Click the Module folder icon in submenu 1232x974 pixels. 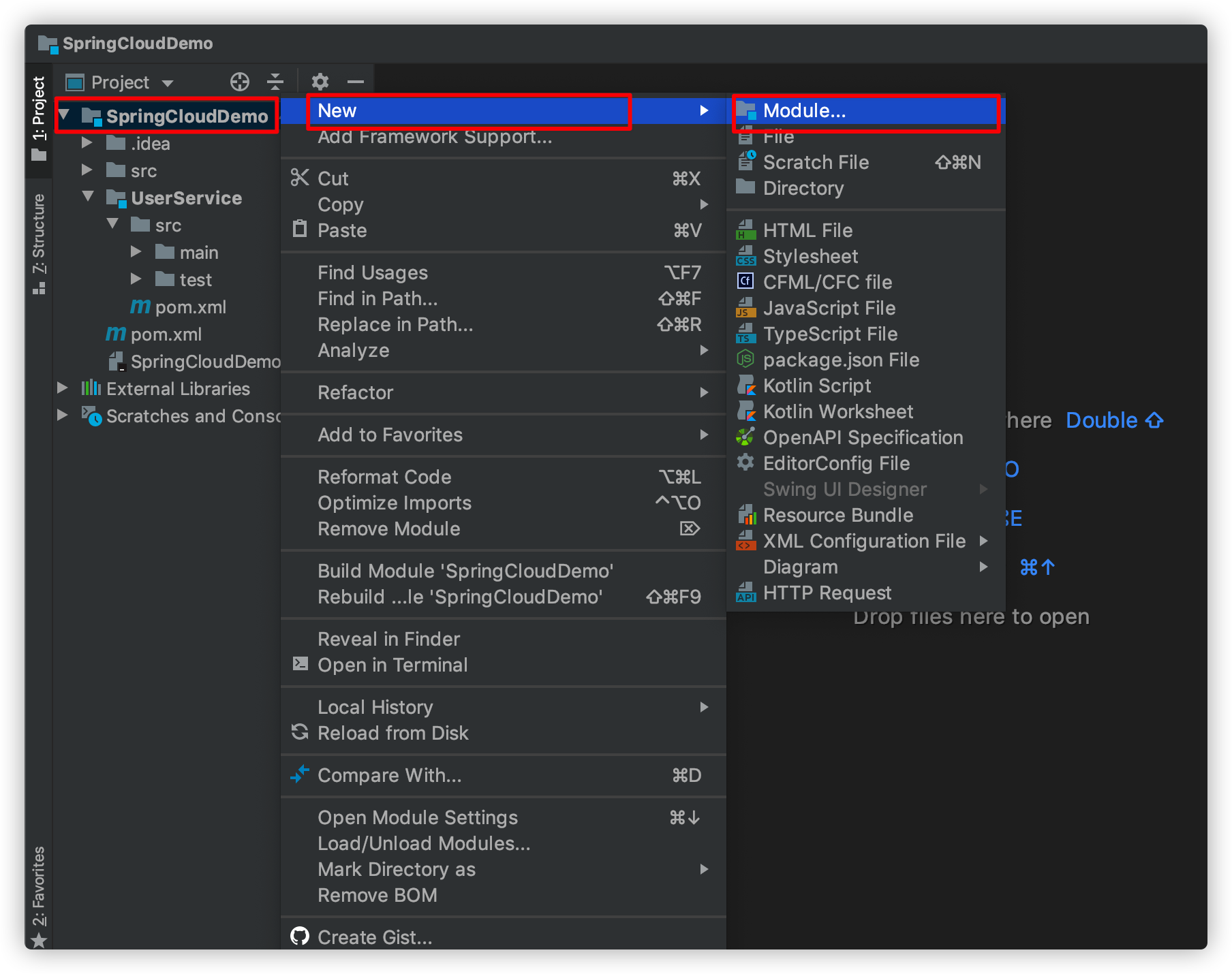[746, 110]
